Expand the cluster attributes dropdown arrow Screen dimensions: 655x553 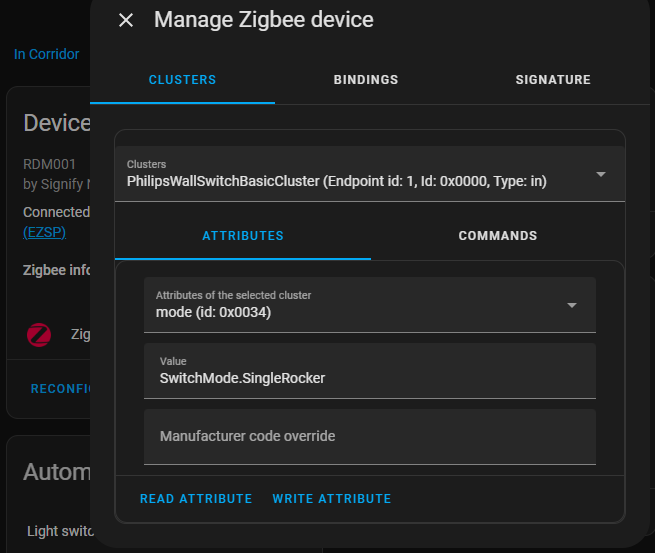(x=572, y=305)
